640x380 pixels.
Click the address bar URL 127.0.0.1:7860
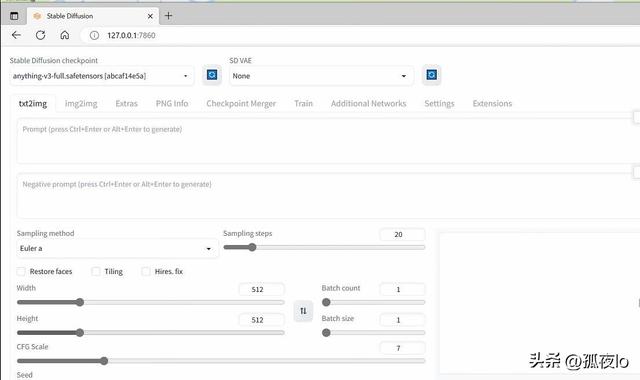[131, 36]
